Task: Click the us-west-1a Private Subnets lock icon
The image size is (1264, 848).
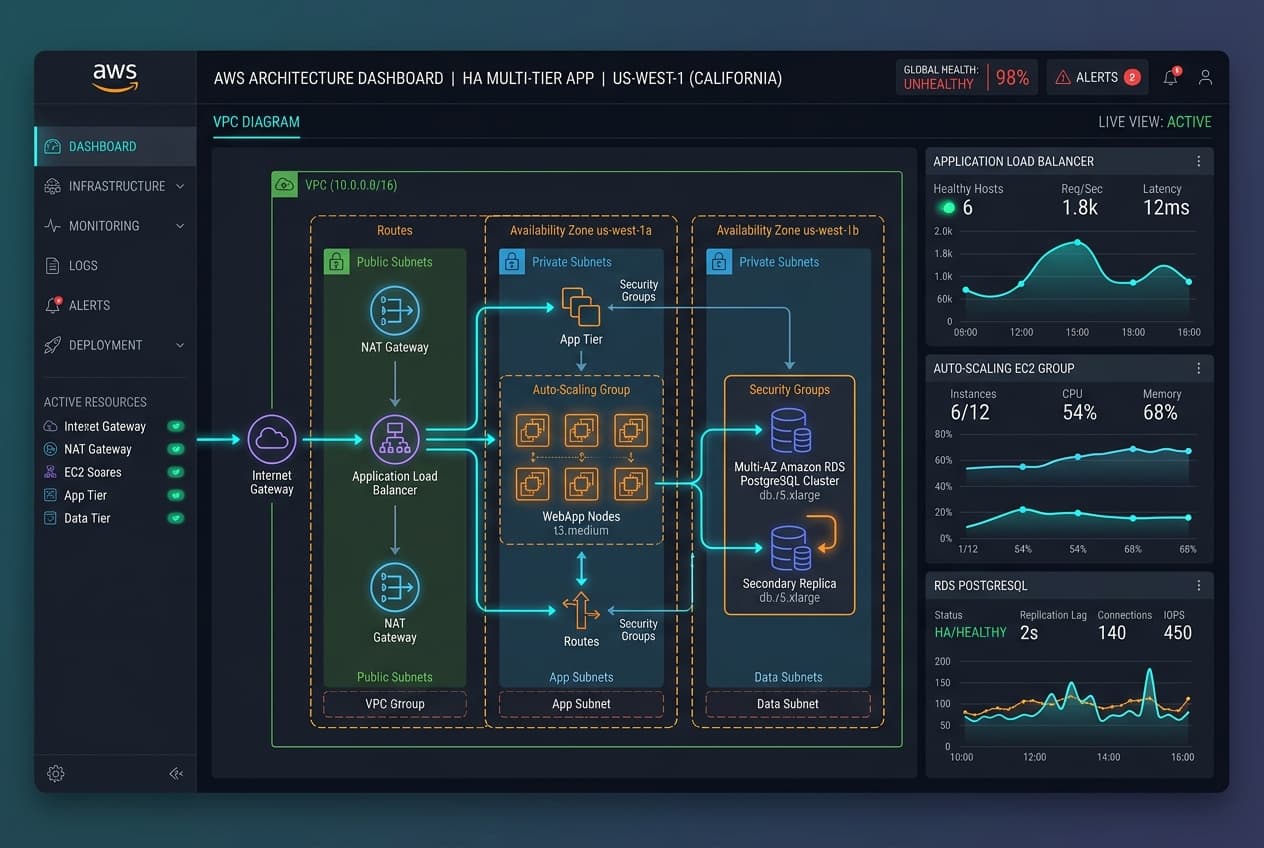Action: (511, 262)
